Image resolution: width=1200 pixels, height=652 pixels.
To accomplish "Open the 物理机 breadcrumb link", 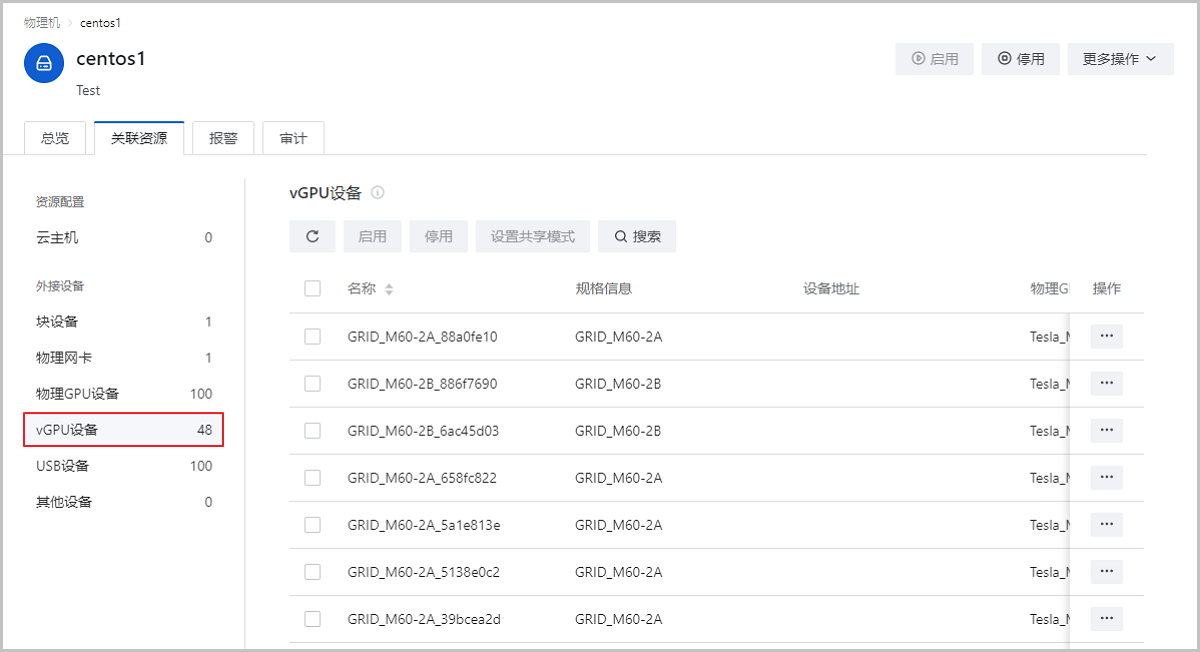I will click(42, 22).
